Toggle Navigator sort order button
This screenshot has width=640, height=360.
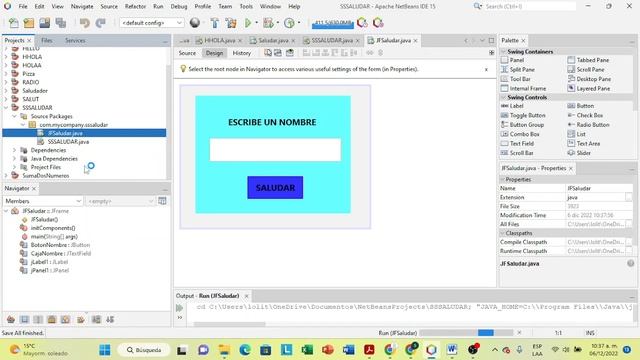(110, 319)
